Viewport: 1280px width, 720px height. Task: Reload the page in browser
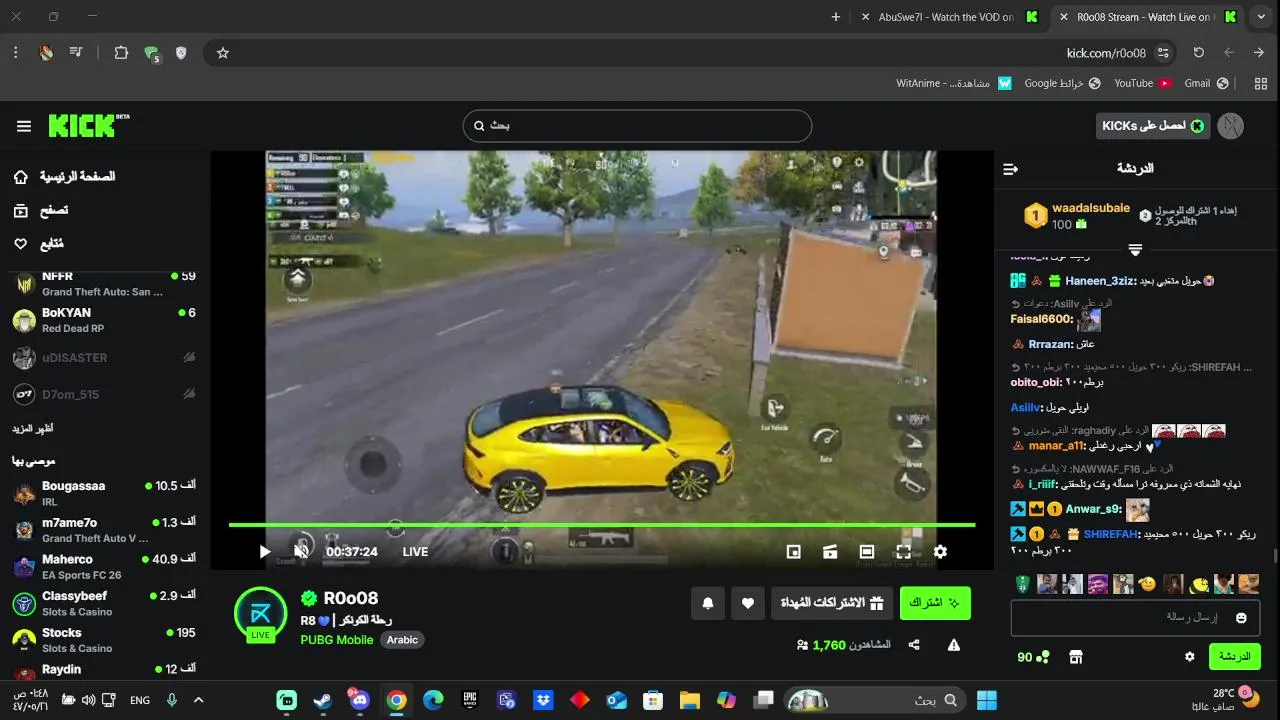(1198, 53)
